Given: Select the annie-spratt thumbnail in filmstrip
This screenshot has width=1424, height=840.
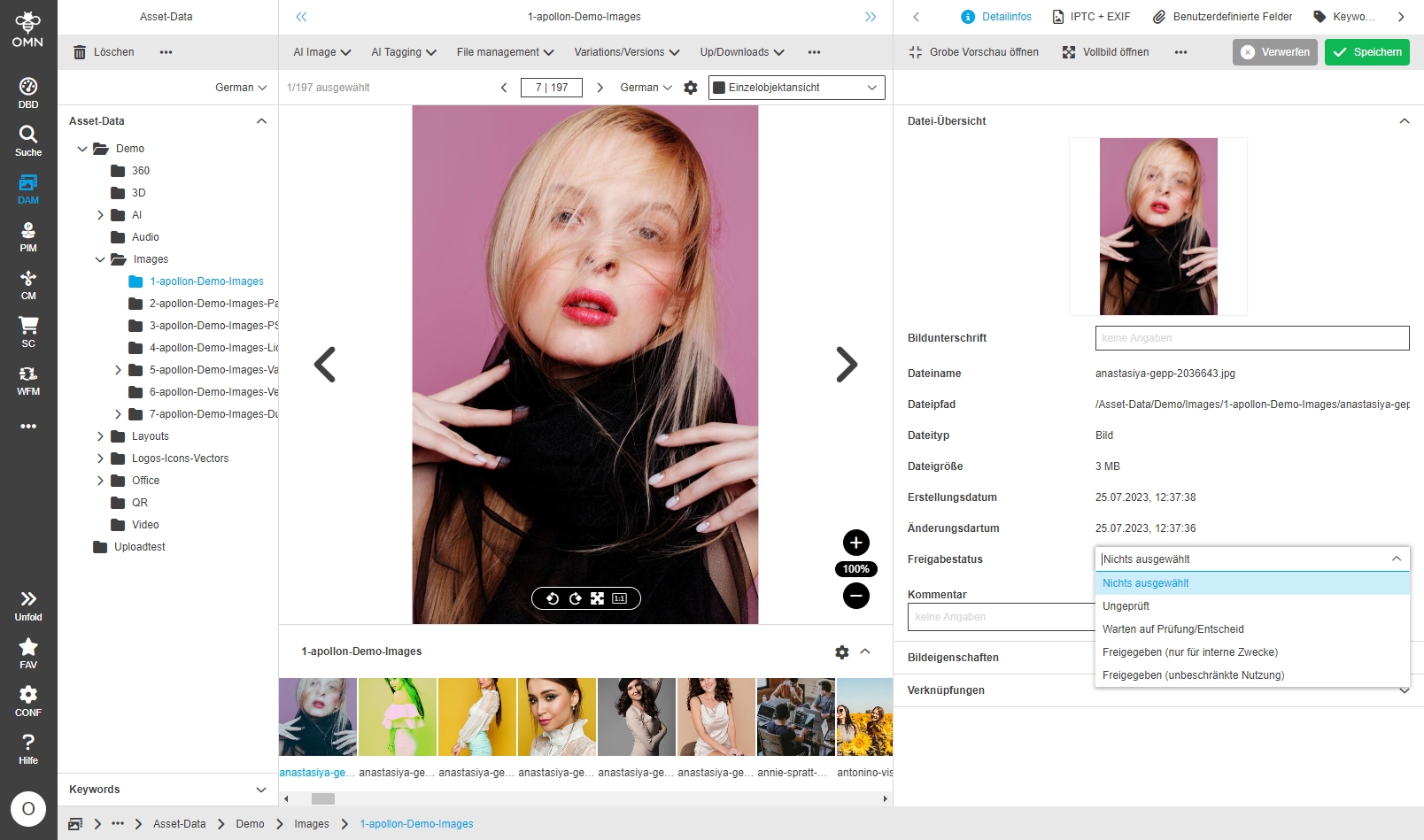Looking at the screenshot, I should click(796, 717).
